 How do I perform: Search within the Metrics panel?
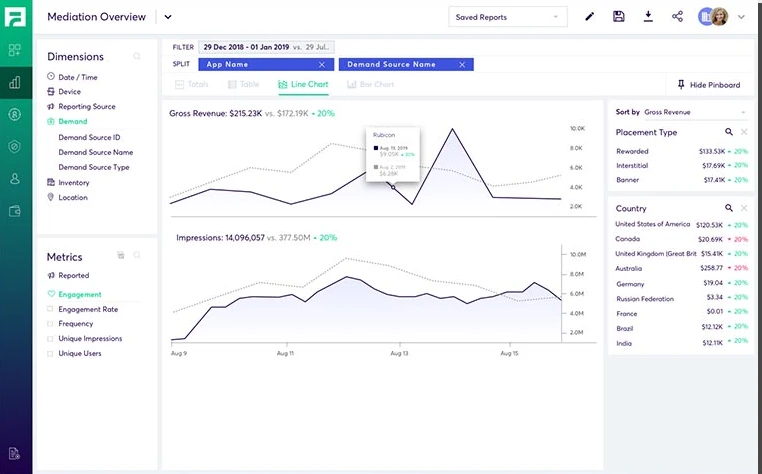coord(137,255)
